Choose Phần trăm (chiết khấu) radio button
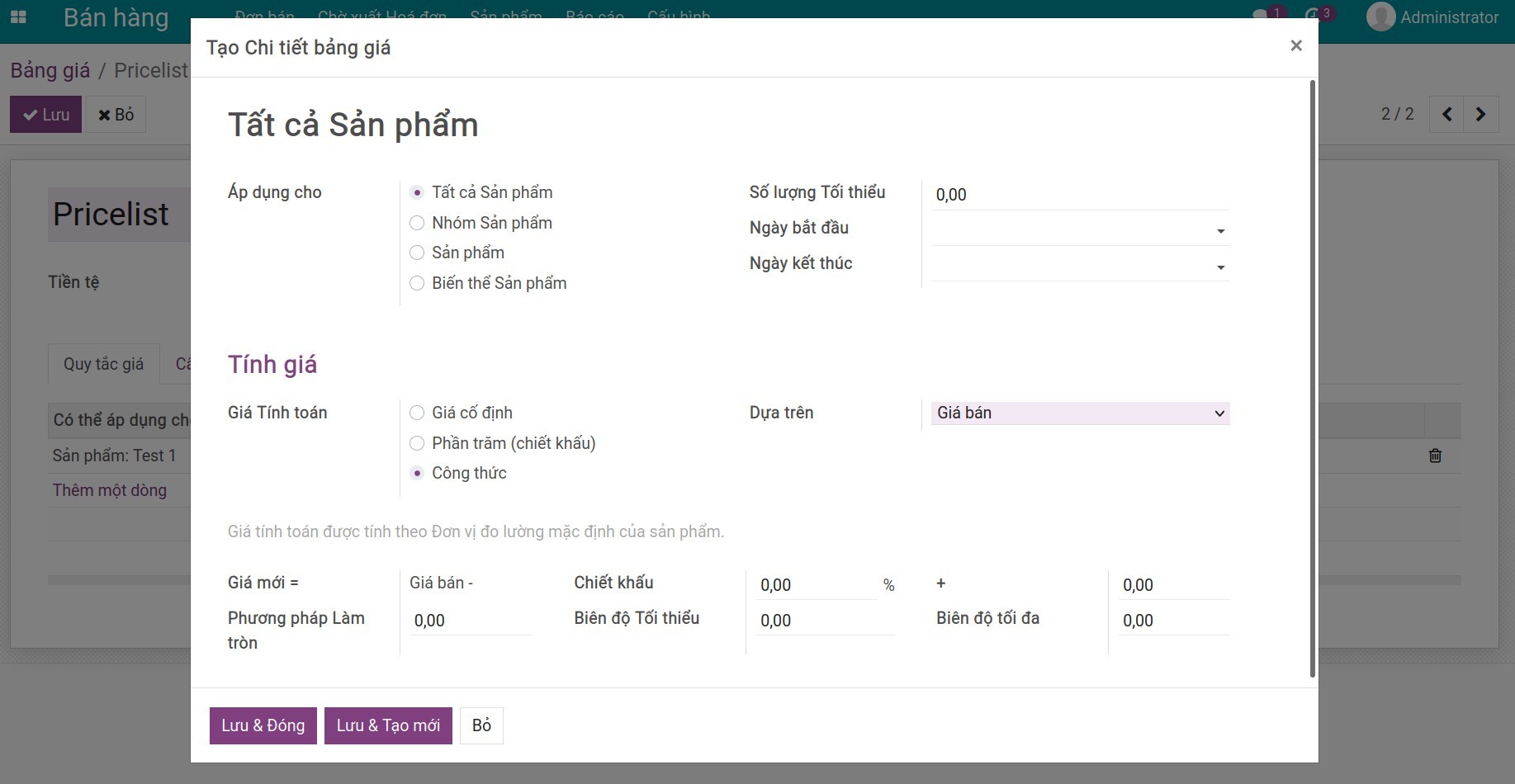1515x784 pixels. pyautogui.click(x=417, y=443)
